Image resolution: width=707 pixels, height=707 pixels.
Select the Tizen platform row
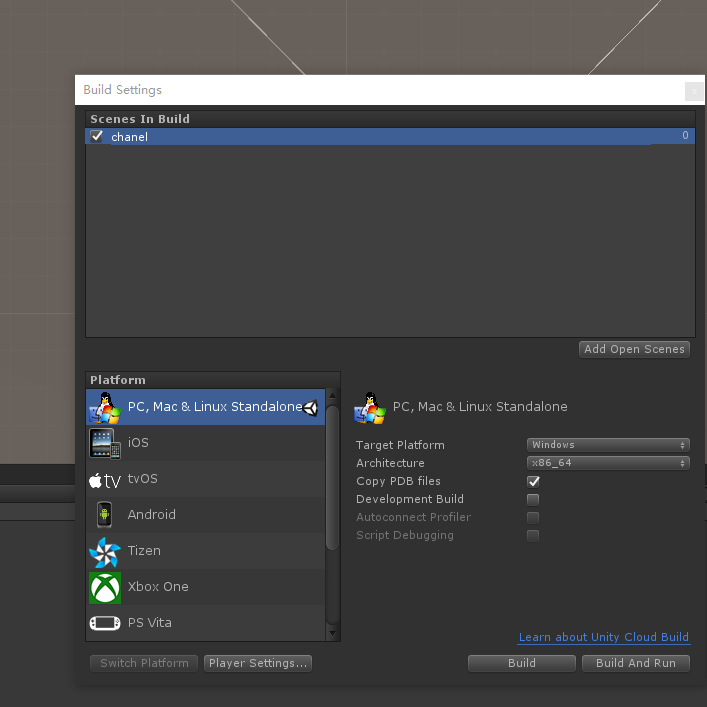[x=206, y=551]
